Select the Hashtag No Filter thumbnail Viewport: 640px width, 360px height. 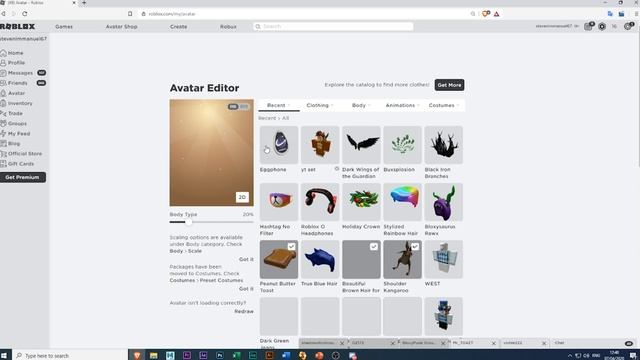tap(279, 202)
